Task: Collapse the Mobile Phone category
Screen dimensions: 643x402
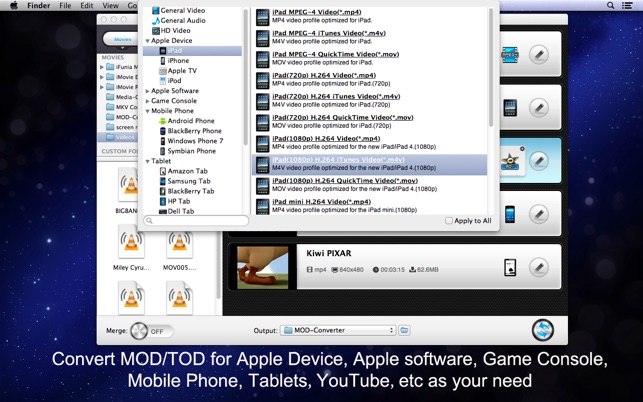Action: [147, 111]
